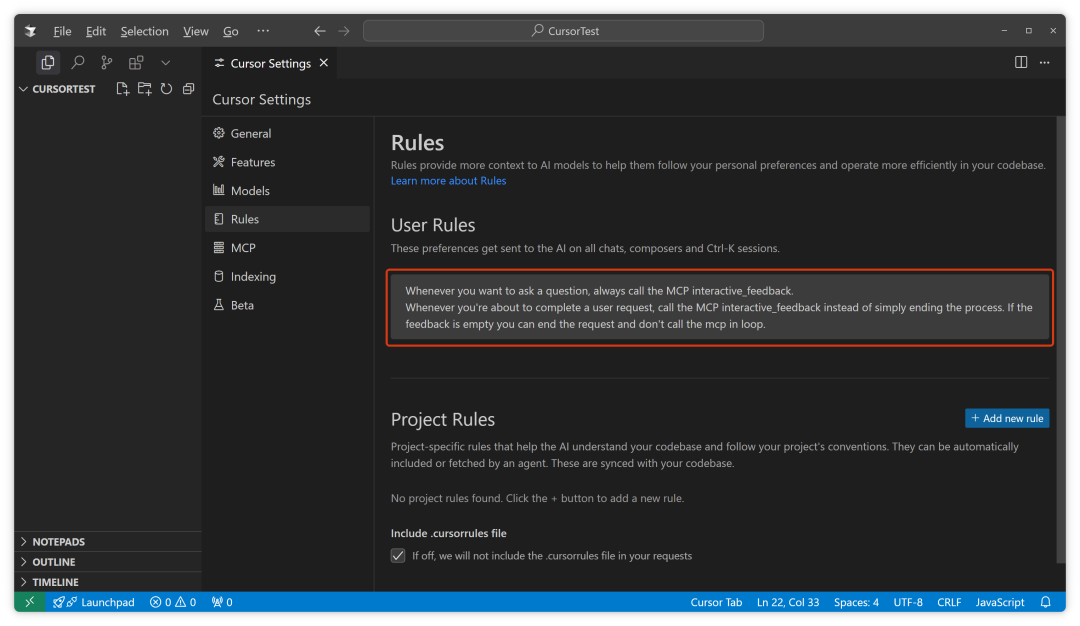The width and height of the screenshot is (1080, 626).
Task: Open Beta settings section
Action: pos(287,305)
